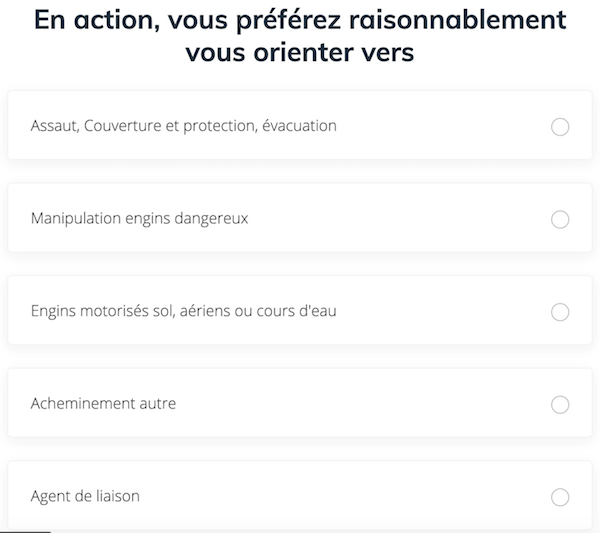The image size is (600, 533).
Task: Select the Manipulation engins dangereux radio button
Action: (x=560, y=219)
